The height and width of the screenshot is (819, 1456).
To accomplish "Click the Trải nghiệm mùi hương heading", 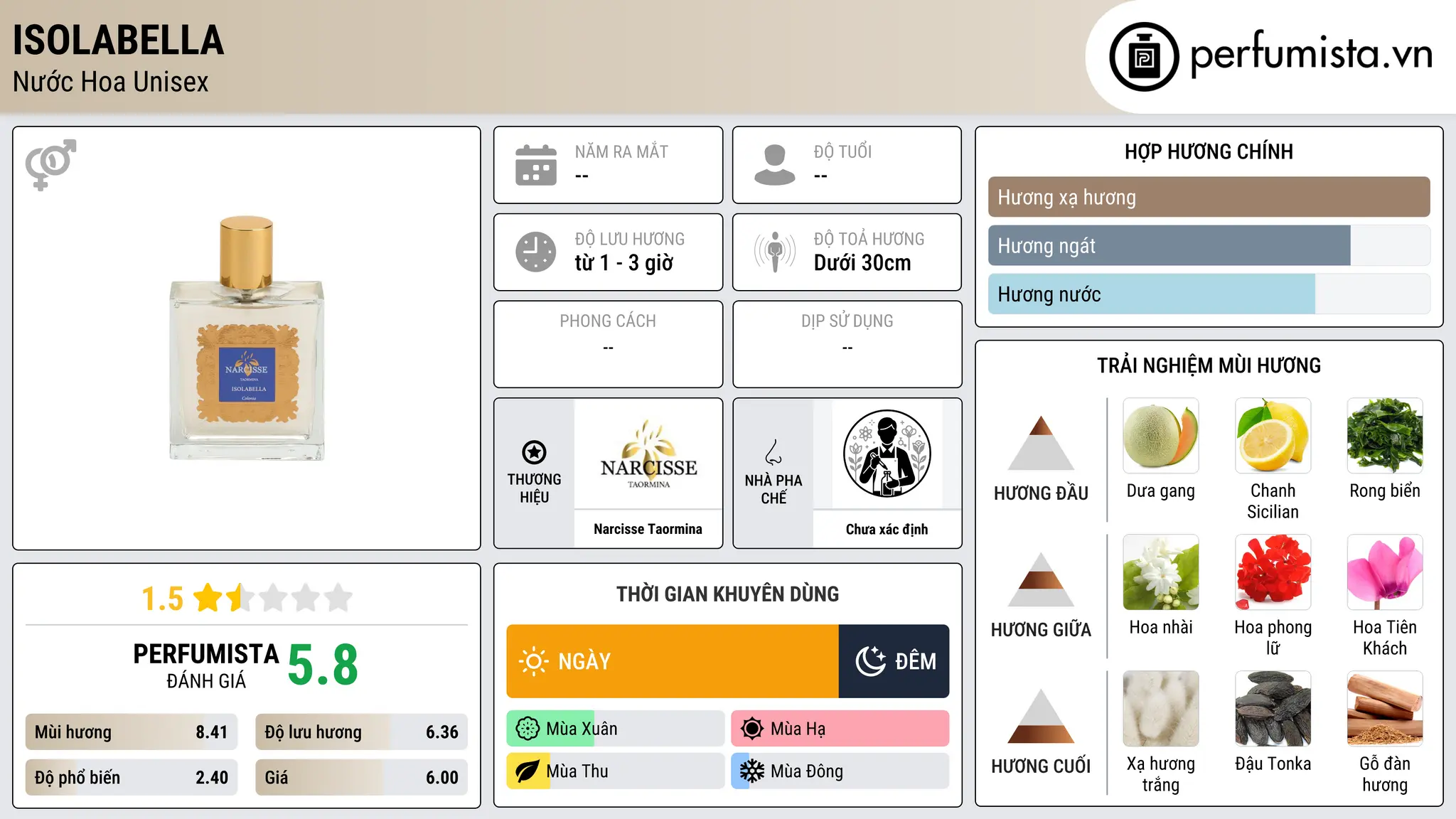I will pos(1209,365).
